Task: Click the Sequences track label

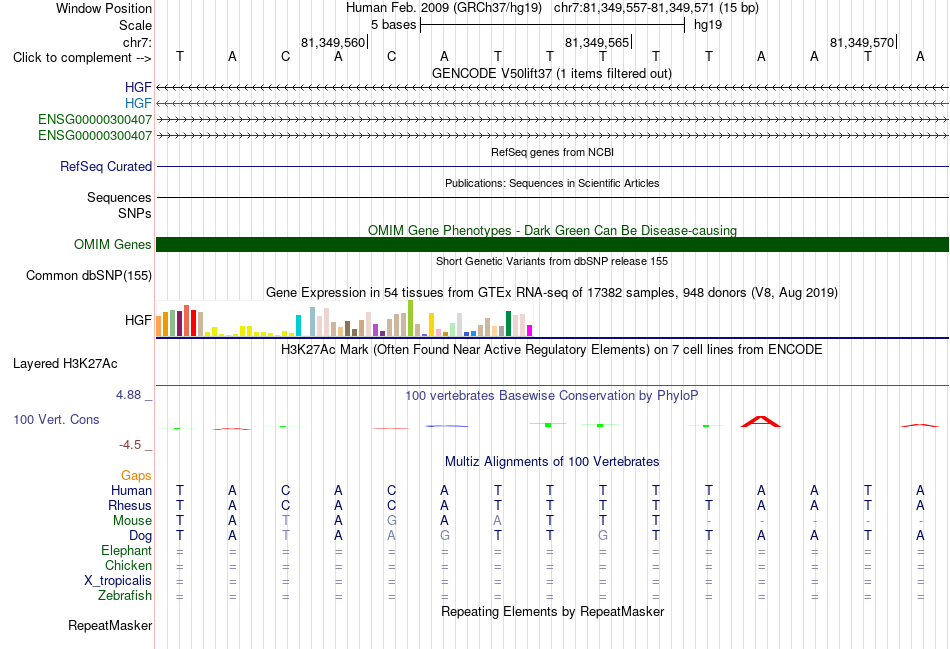Action: coord(119,198)
